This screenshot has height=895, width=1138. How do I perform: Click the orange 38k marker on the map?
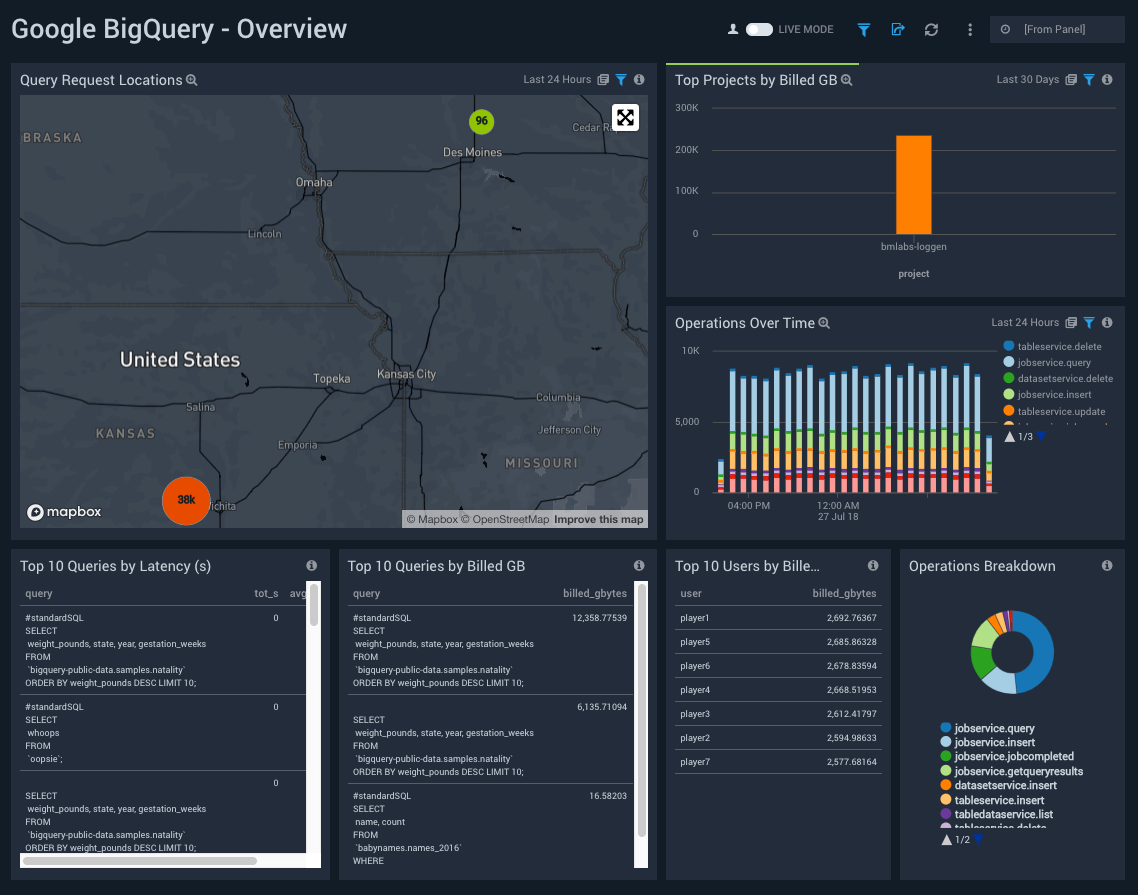click(x=186, y=500)
